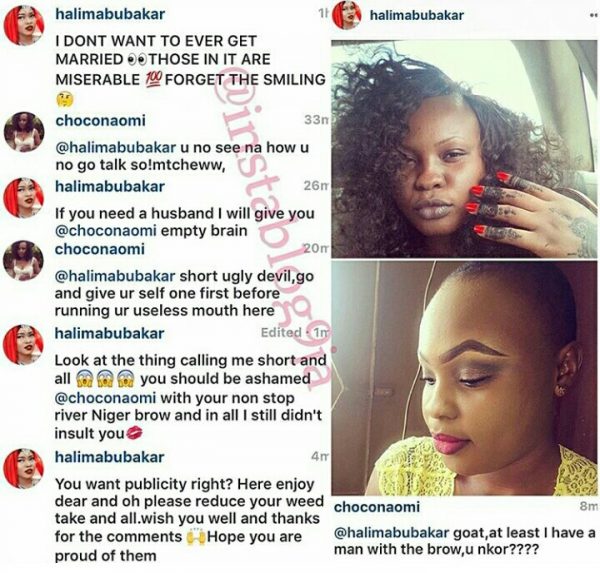Viewport: 600px width, 573px height.
Task: View the yellow lace top profile photo
Action: [464, 378]
